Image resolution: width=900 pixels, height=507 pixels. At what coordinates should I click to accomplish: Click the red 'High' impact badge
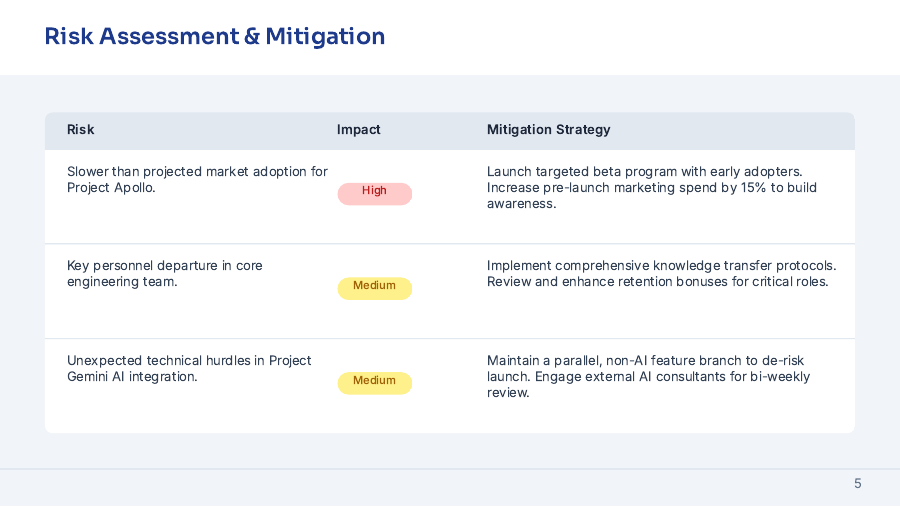[x=374, y=192]
